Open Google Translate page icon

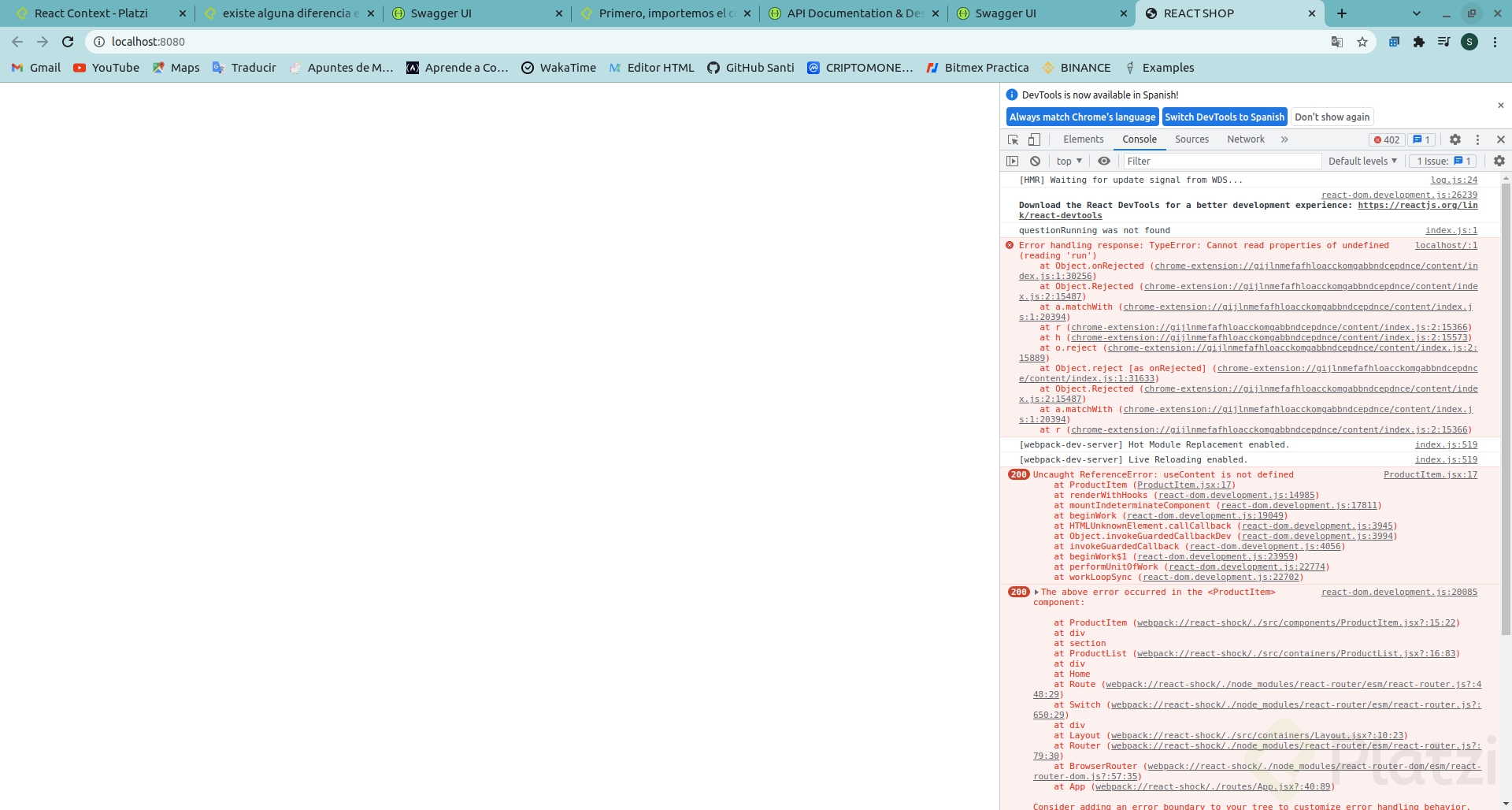1336,42
